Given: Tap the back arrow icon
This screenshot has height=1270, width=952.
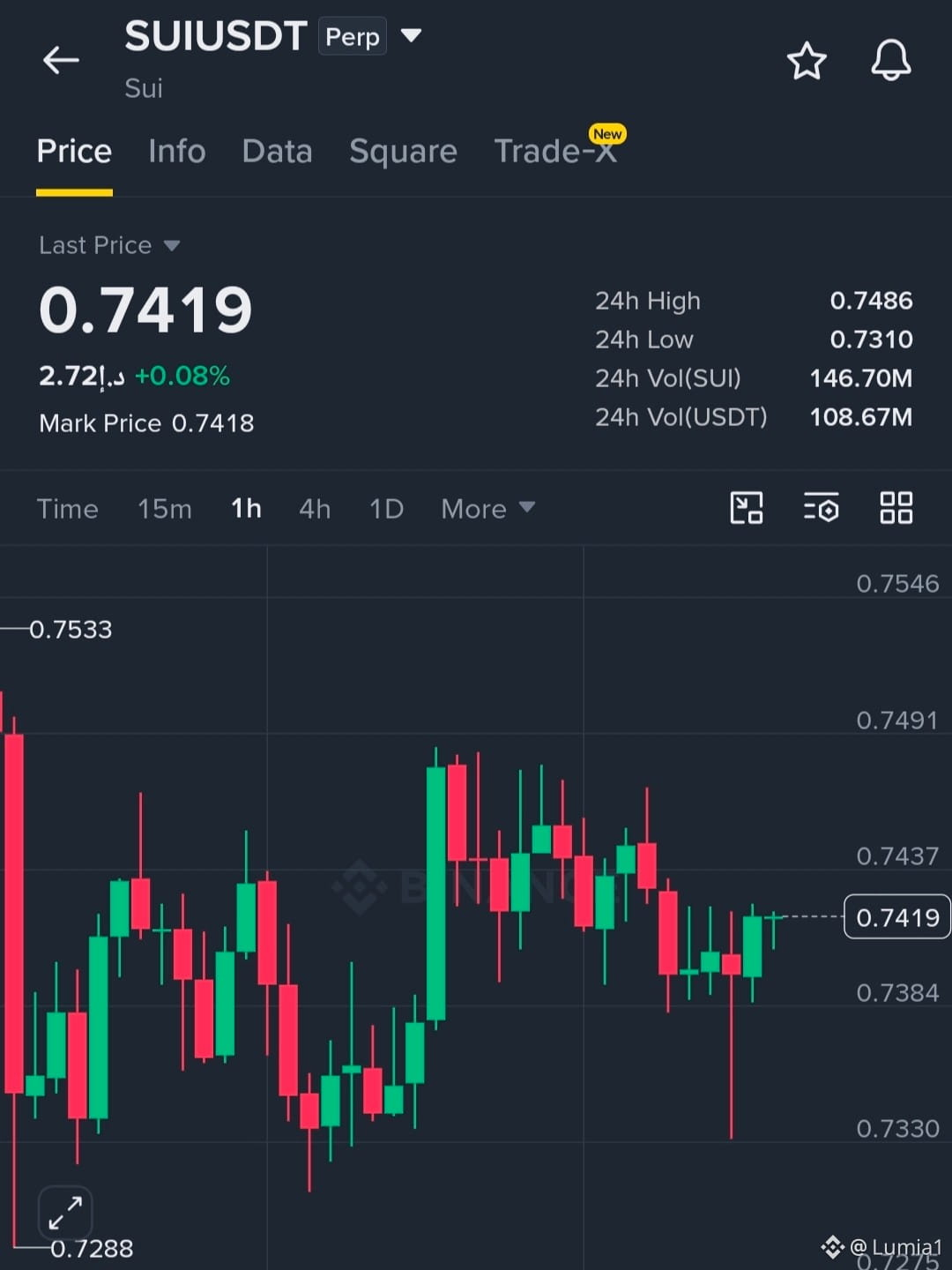Looking at the screenshot, I should coord(61,60).
